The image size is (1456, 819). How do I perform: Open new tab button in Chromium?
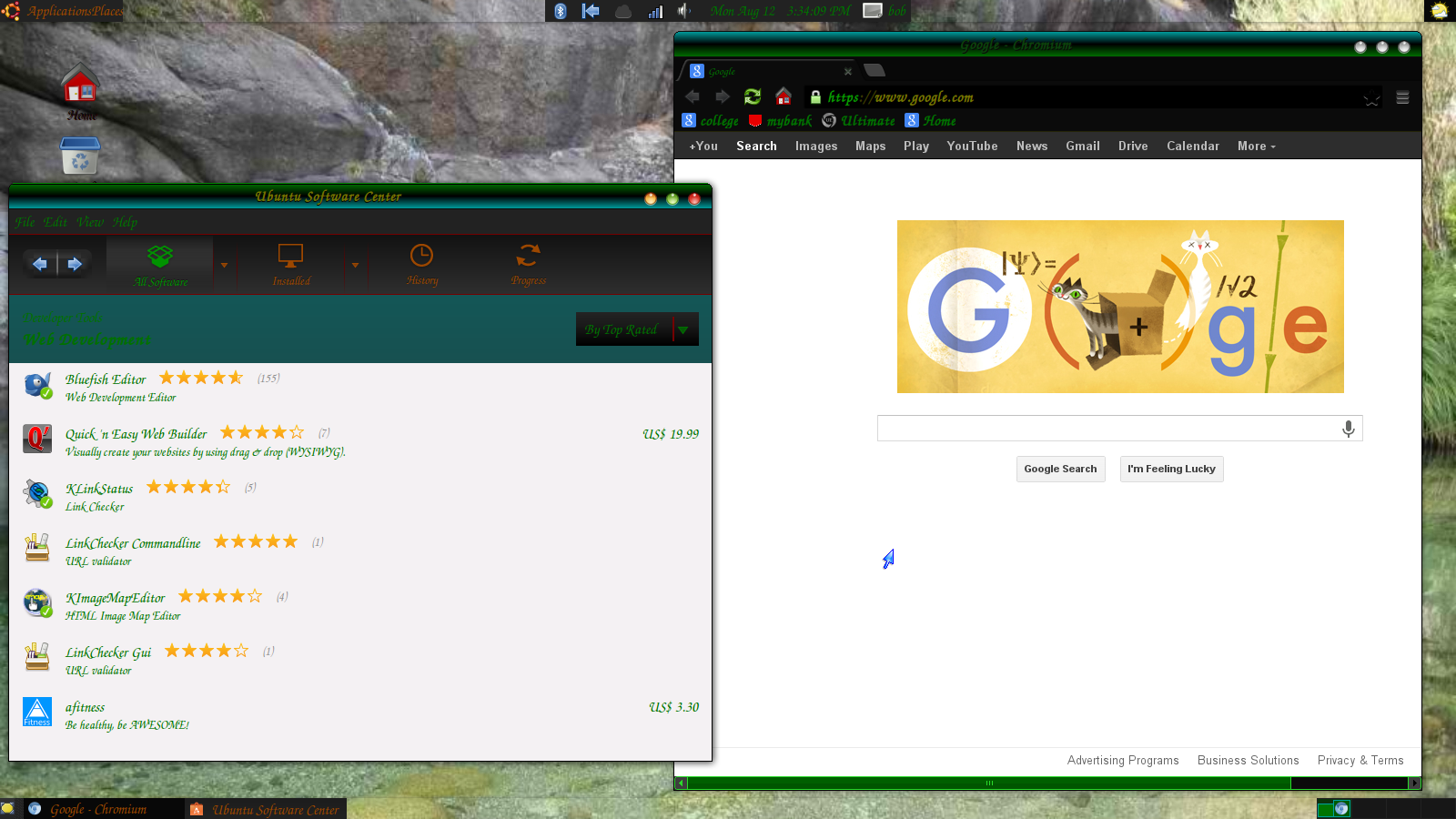tap(874, 70)
